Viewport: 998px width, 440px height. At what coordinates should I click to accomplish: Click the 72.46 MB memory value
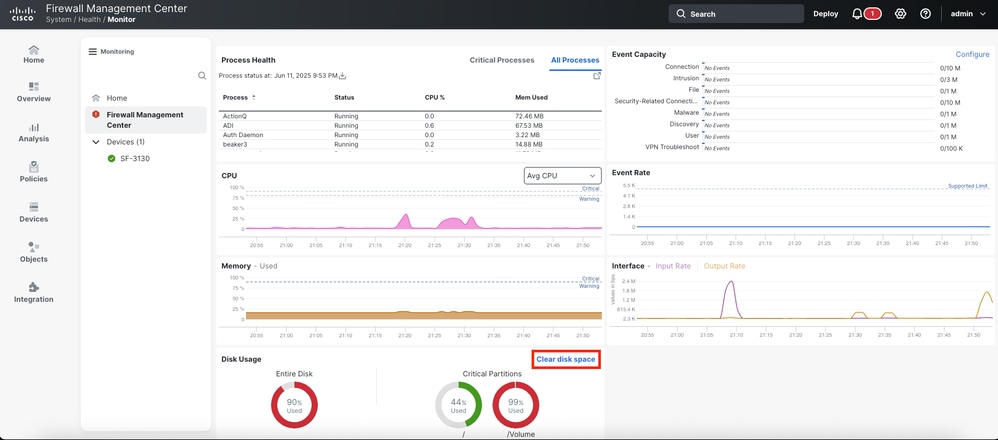click(x=528, y=117)
